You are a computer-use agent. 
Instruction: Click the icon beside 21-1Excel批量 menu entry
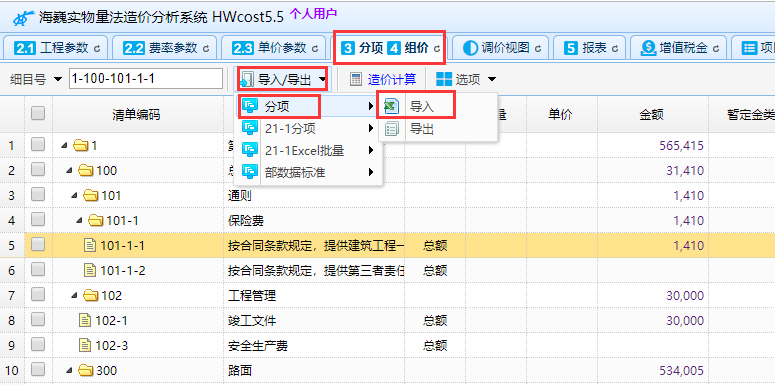251,150
